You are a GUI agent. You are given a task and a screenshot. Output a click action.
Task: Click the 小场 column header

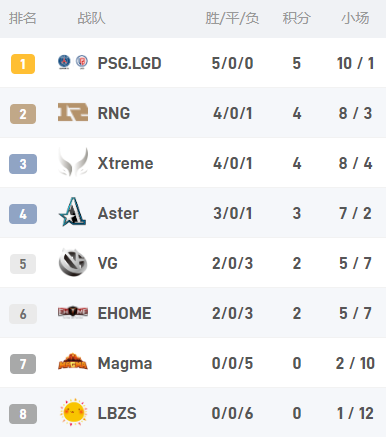tap(355, 18)
